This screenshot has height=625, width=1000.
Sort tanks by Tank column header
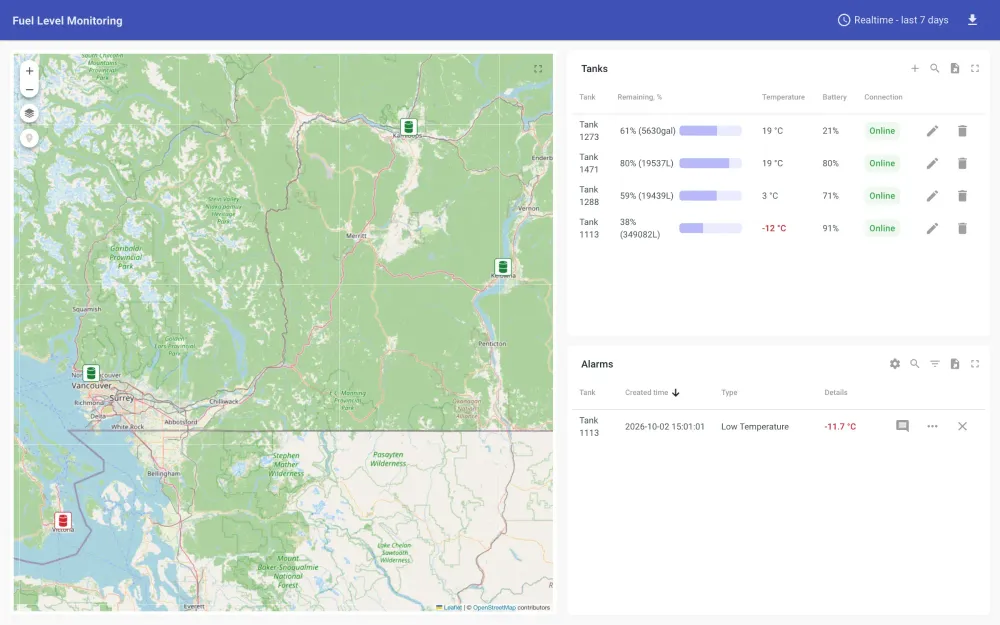point(587,97)
